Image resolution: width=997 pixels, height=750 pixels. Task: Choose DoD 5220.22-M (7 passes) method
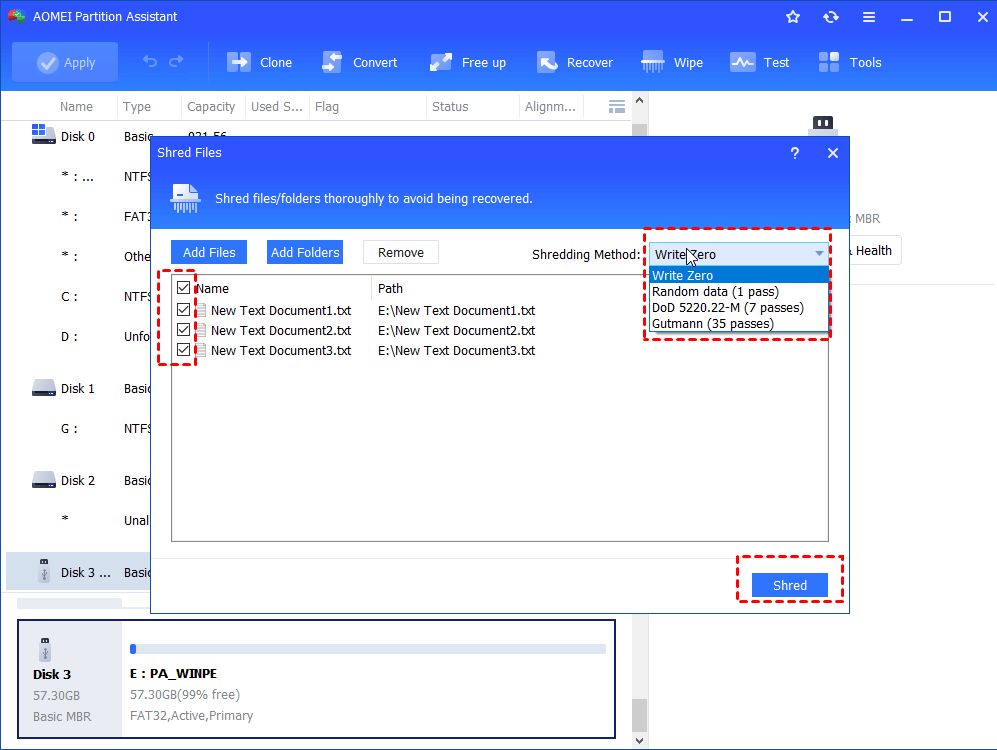739,308
